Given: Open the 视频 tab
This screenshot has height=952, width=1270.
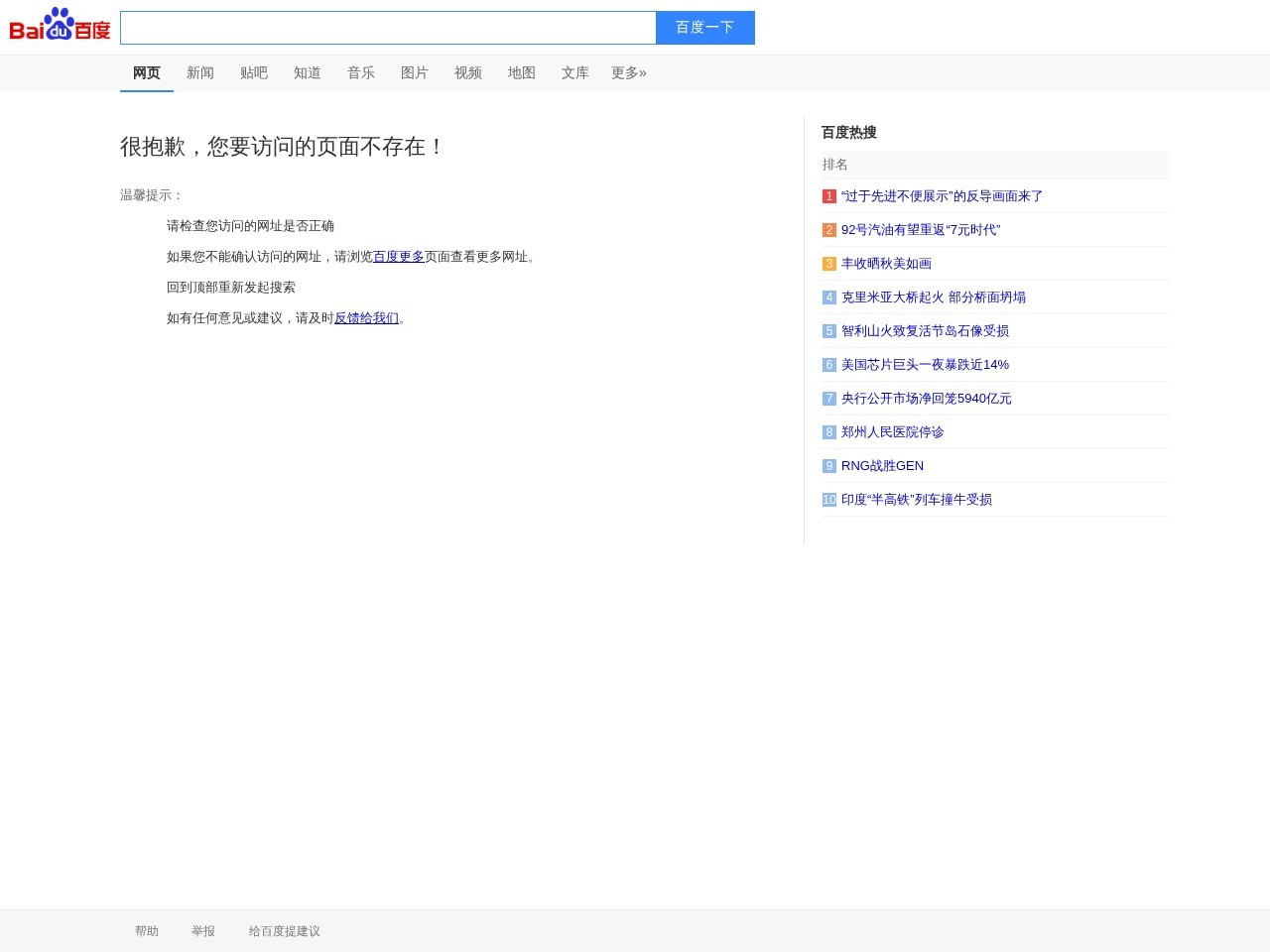Looking at the screenshot, I should pos(468,73).
